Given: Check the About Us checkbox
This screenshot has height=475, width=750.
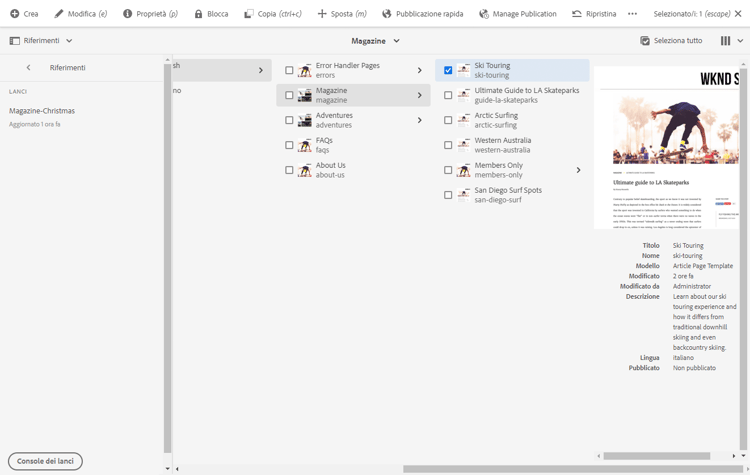Looking at the screenshot, I should 289,170.
